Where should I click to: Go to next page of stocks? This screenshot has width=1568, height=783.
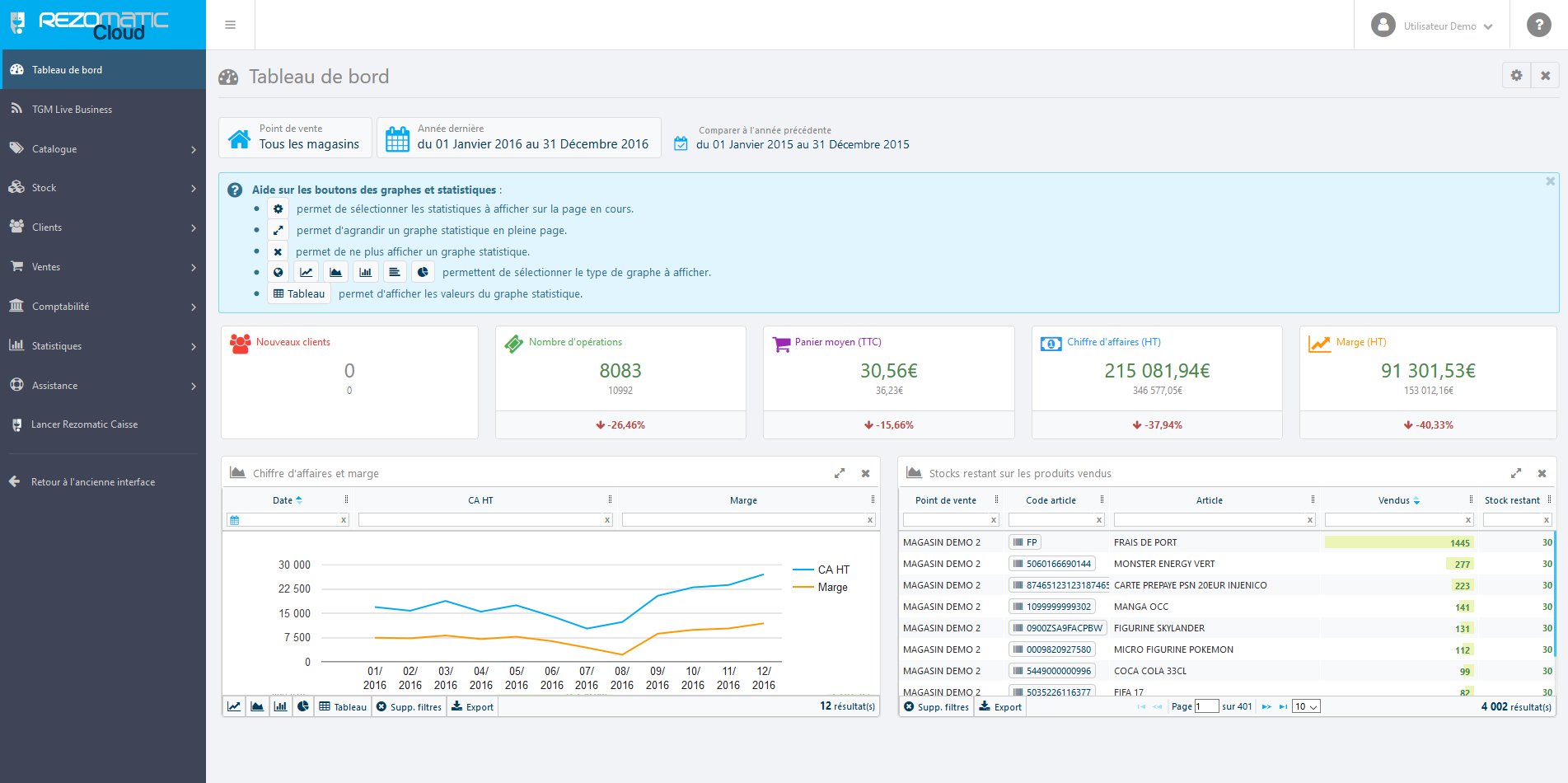(x=1266, y=706)
